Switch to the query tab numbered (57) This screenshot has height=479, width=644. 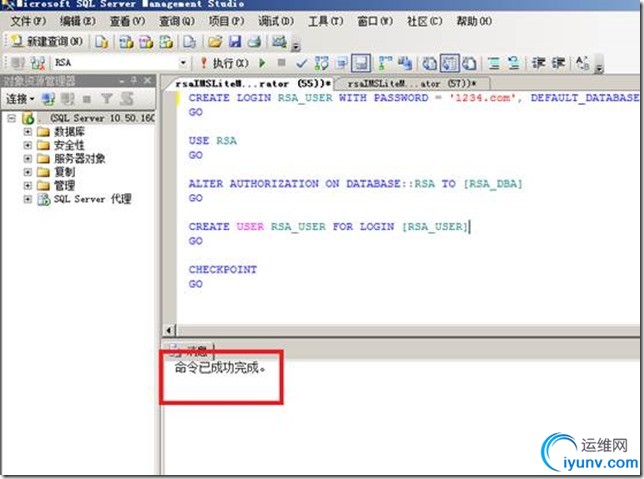click(412, 84)
